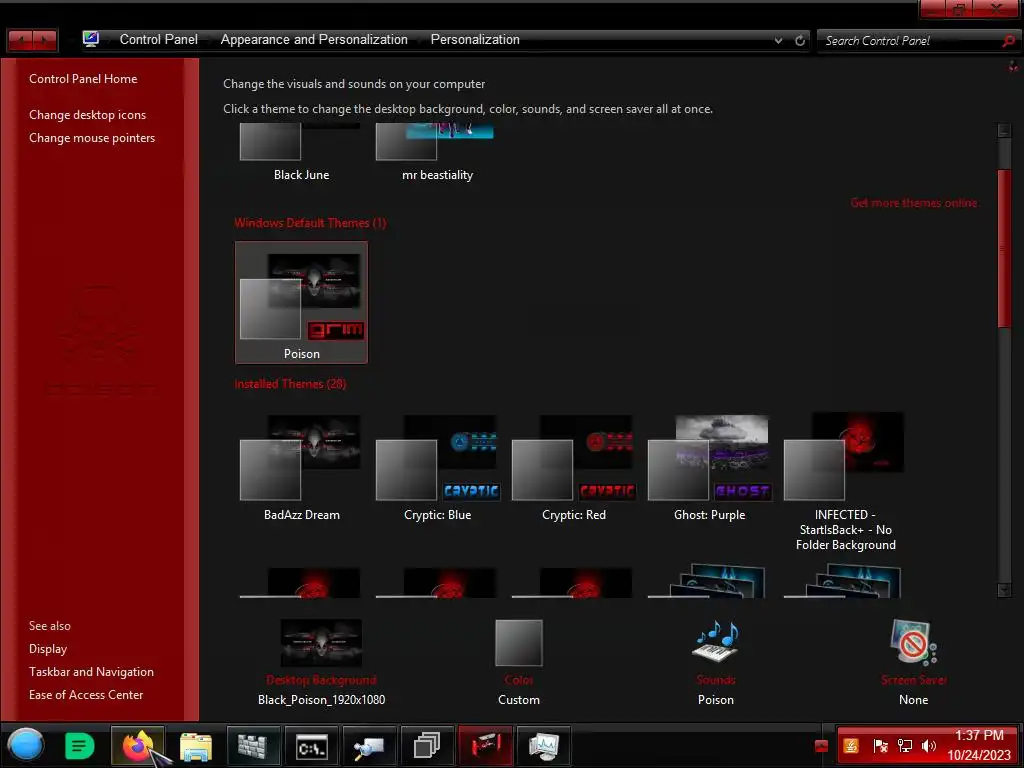This screenshot has height=768, width=1024.
Task: Open Change desktop icons link
Action: pyautogui.click(x=88, y=114)
